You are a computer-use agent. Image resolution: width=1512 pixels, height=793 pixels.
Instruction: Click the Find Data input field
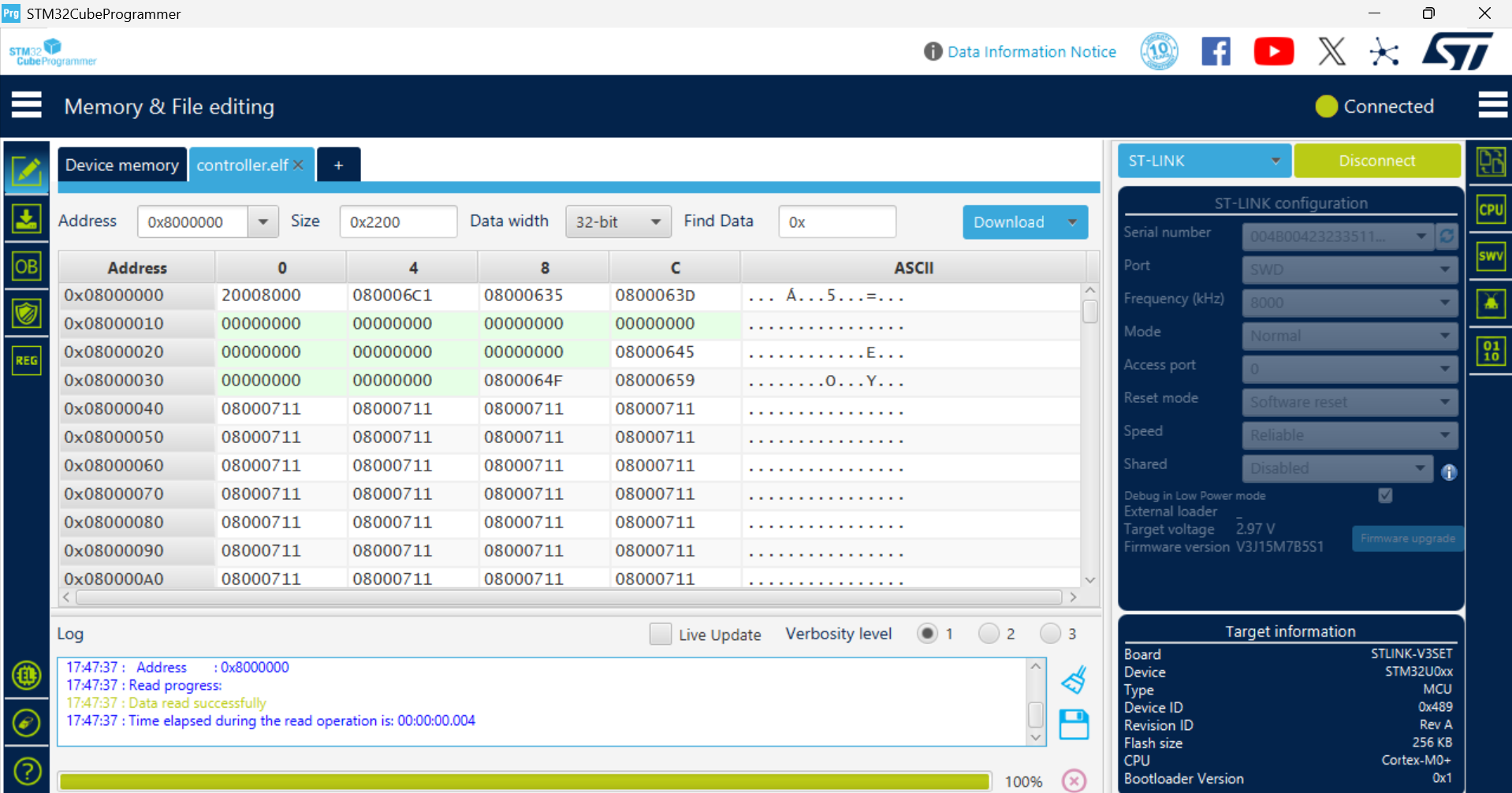click(x=837, y=222)
